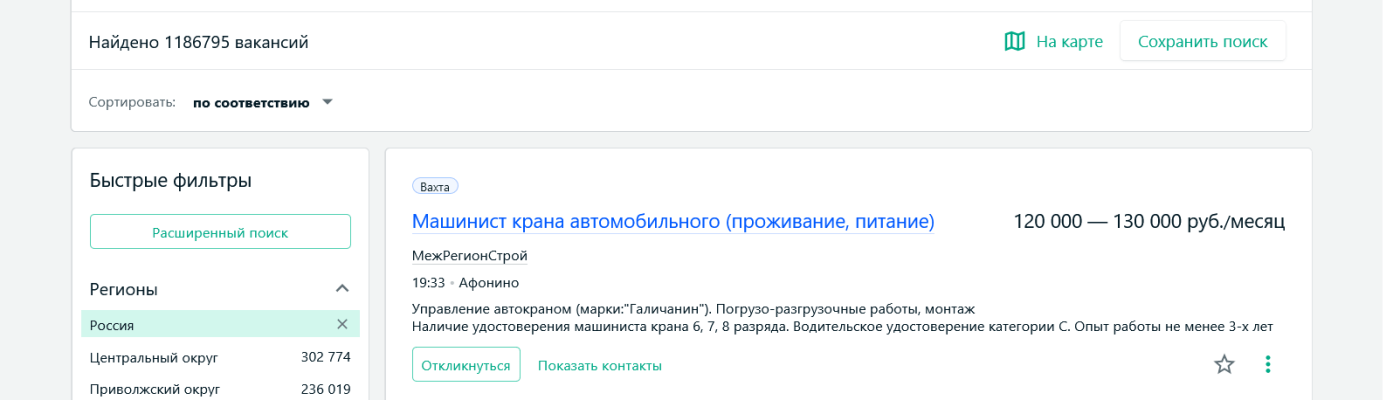Click the Афонино location text
1400x400 pixels.
click(488, 283)
